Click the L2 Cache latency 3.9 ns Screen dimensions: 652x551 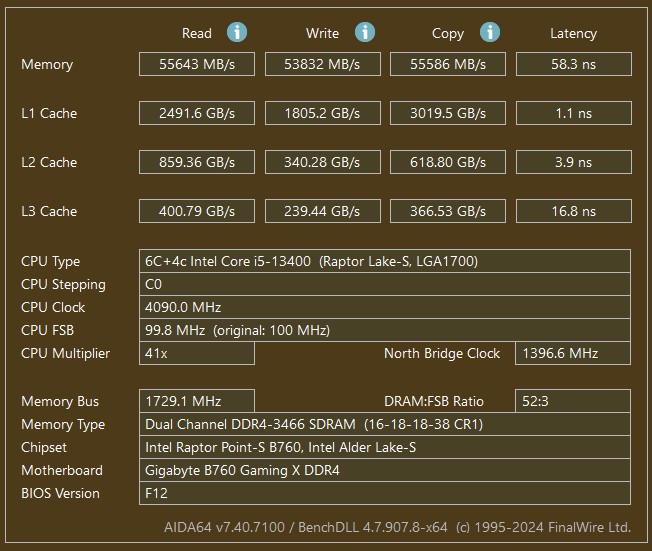coord(574,162)
